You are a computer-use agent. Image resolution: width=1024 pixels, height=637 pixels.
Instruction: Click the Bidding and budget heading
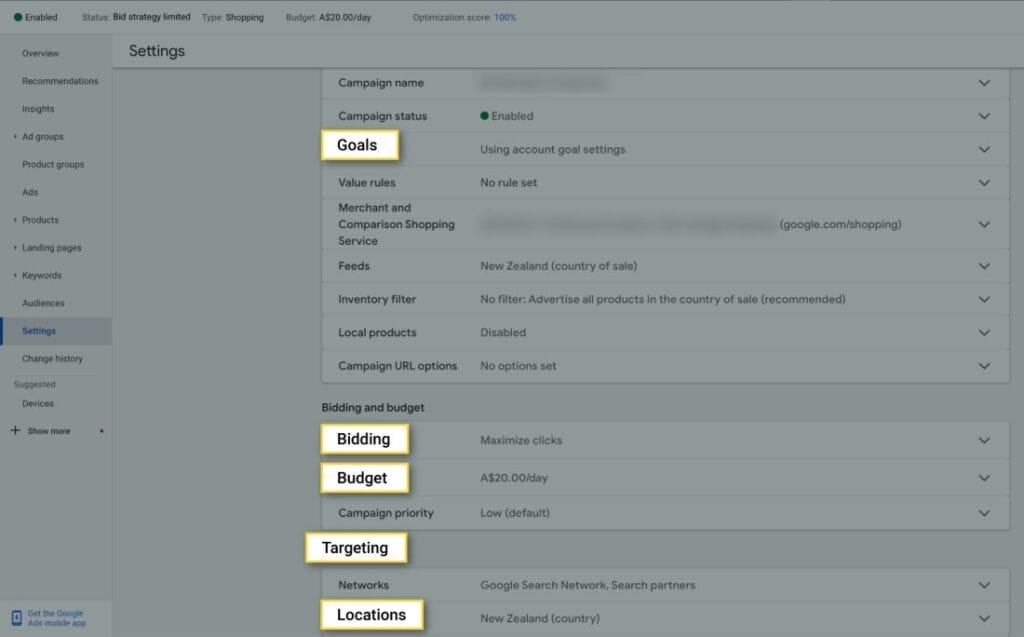coord(373,408)
